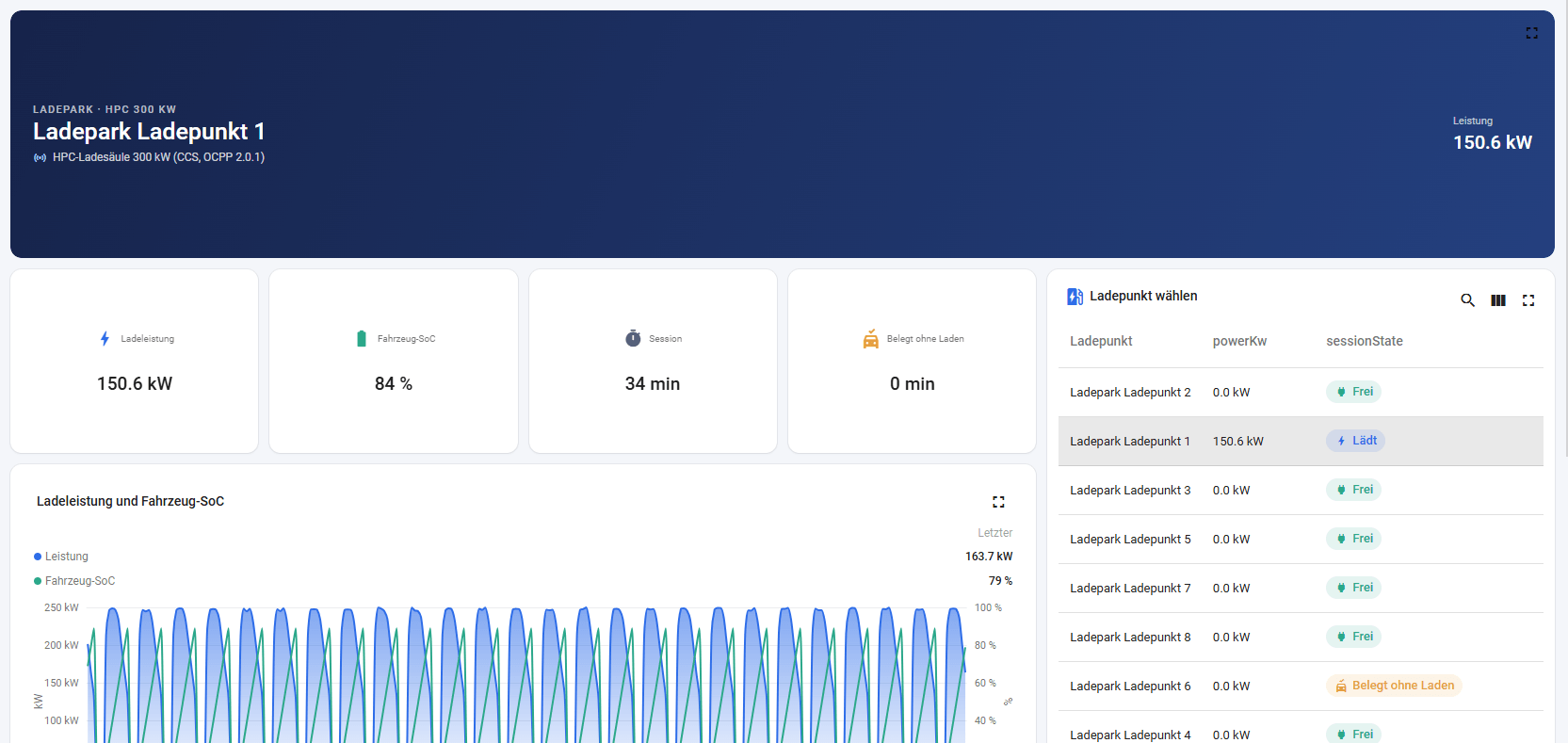Click the 150.6 kW Leistung value in banner
The image size is (1568, 743).
1493,142
